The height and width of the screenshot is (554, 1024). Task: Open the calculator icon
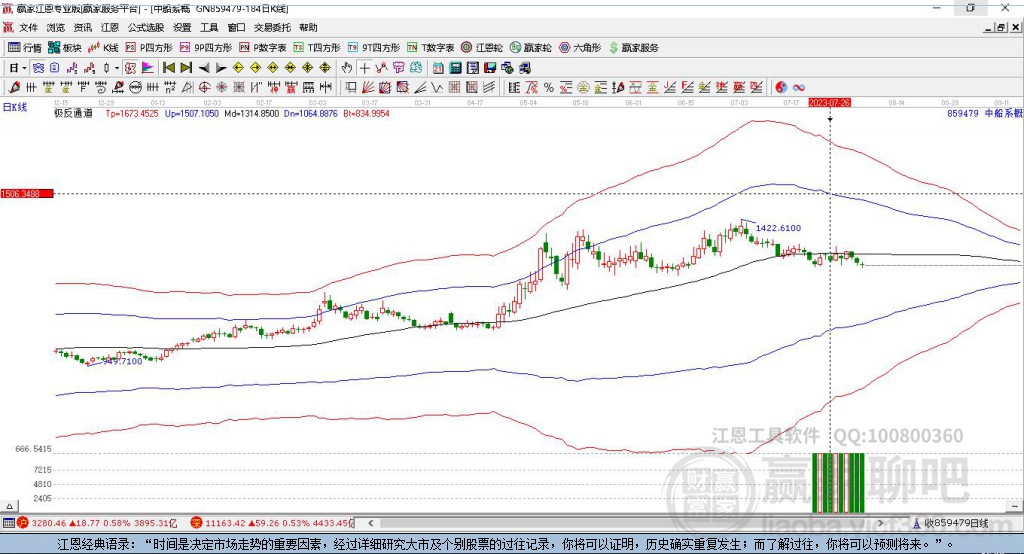(x=455, y=68)
